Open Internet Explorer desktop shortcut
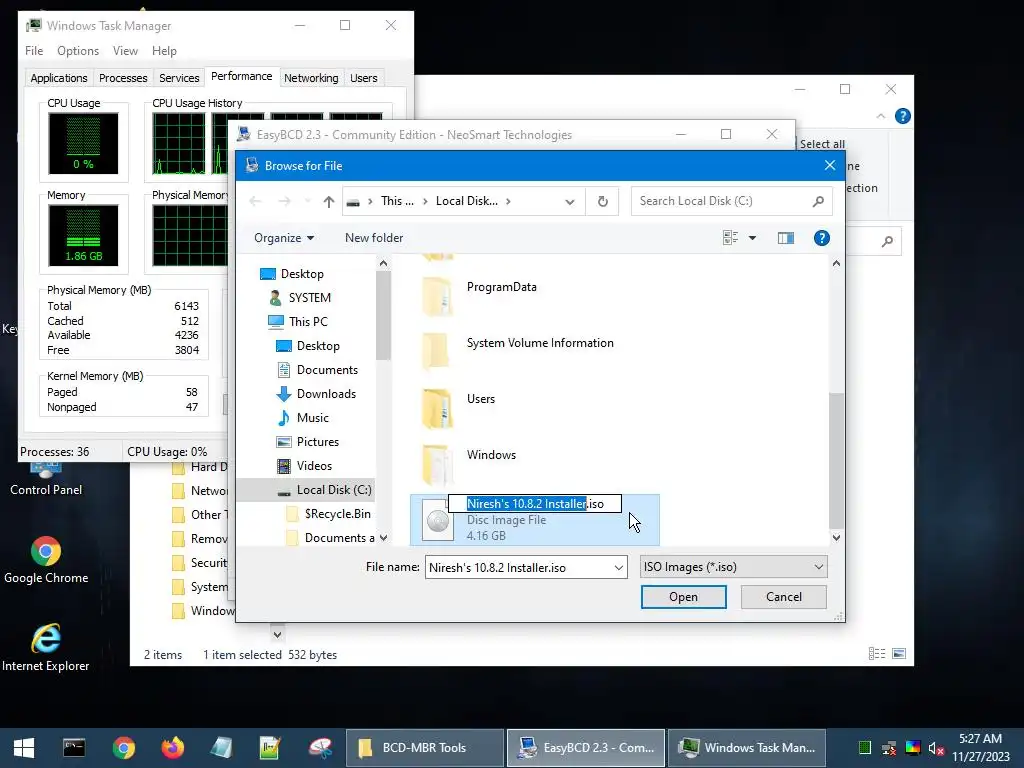Image resolution: width=1024 pixels, height=768 pixels. pos(46,648)
